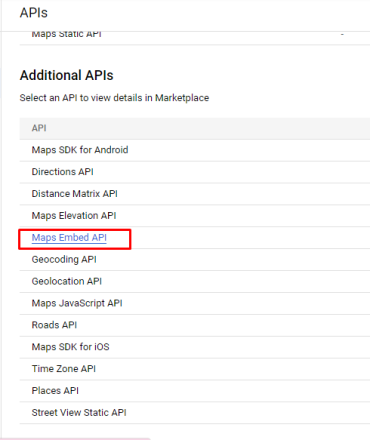Click the APIs page title
The image size is (370, 440).
(x=34, y=13)
